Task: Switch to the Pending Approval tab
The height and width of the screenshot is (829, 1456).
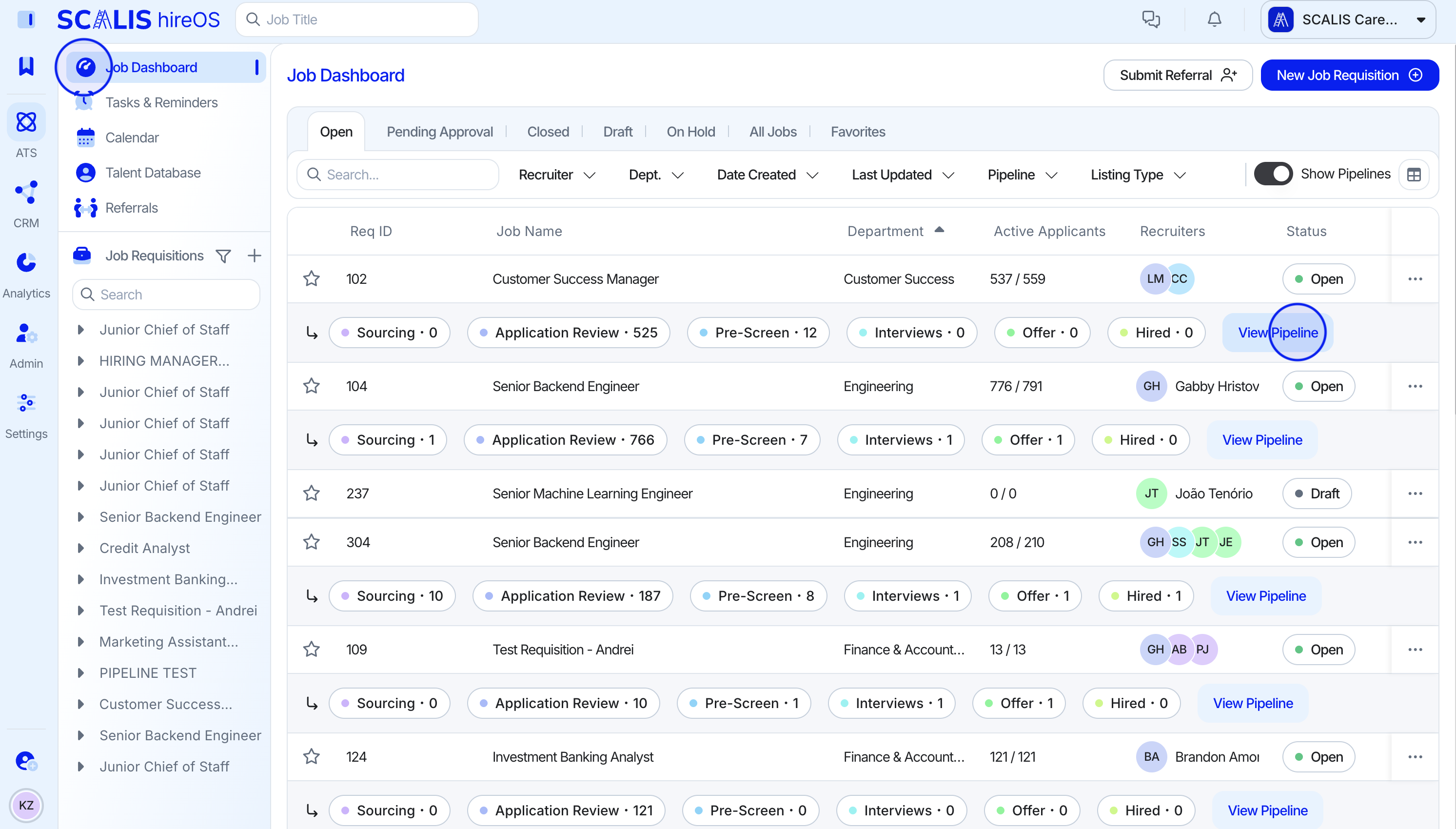Action: [x=439, y=132]
